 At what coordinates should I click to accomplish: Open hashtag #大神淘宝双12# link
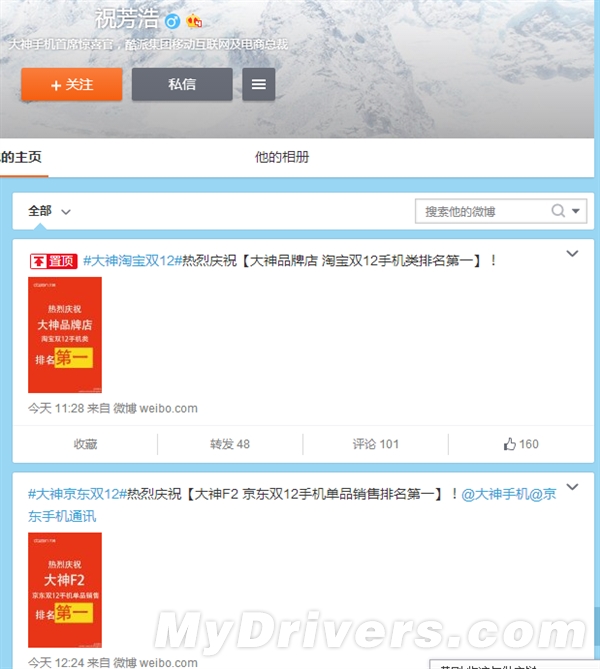click(x=132, y=260)
